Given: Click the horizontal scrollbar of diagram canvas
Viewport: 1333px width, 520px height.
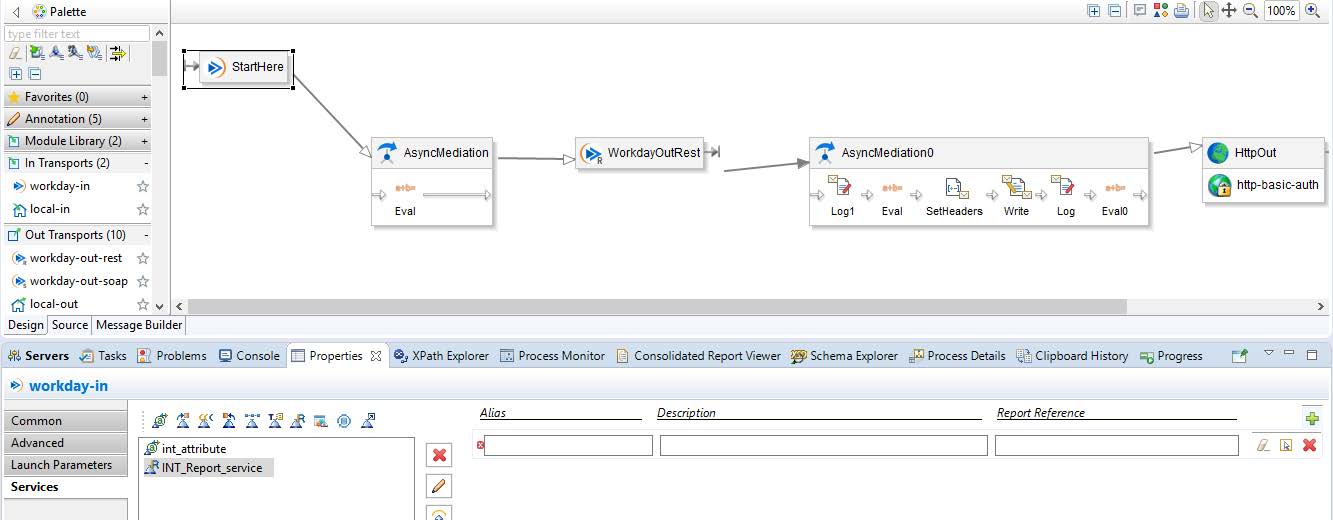Looking at the screenshot, I should tap(657, 306).
